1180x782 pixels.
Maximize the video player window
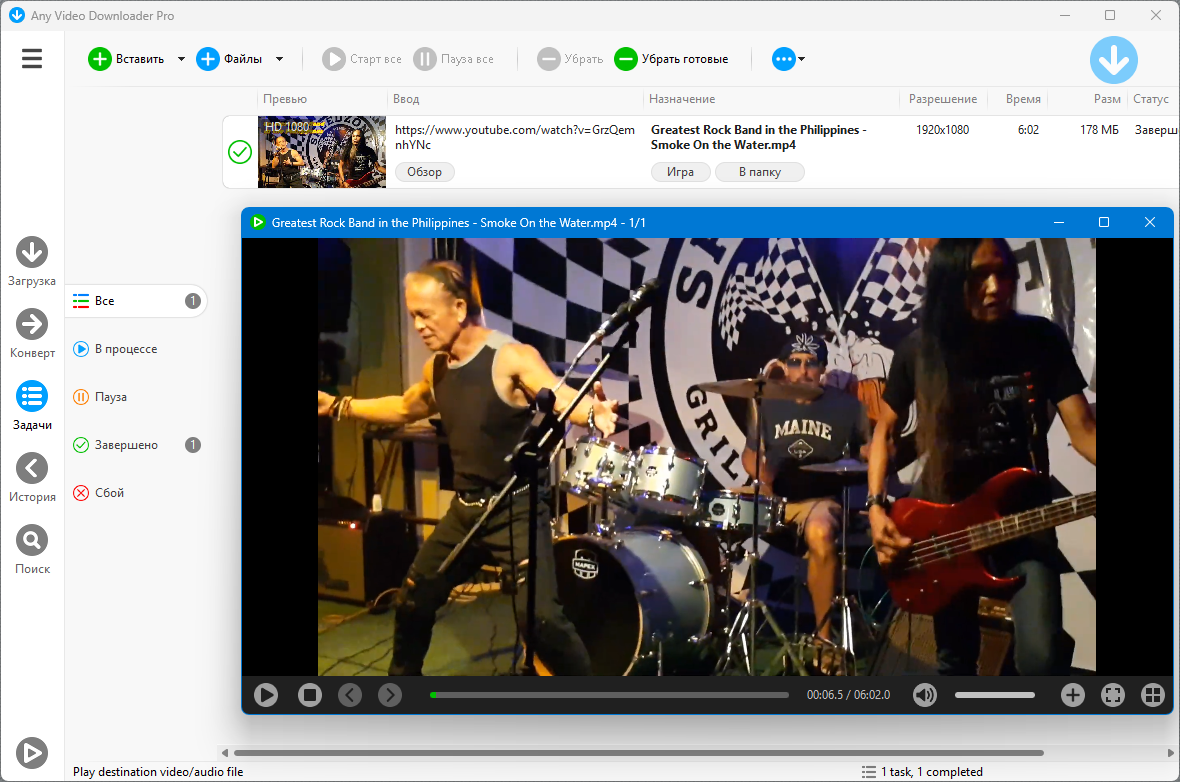pos(1104,222)
